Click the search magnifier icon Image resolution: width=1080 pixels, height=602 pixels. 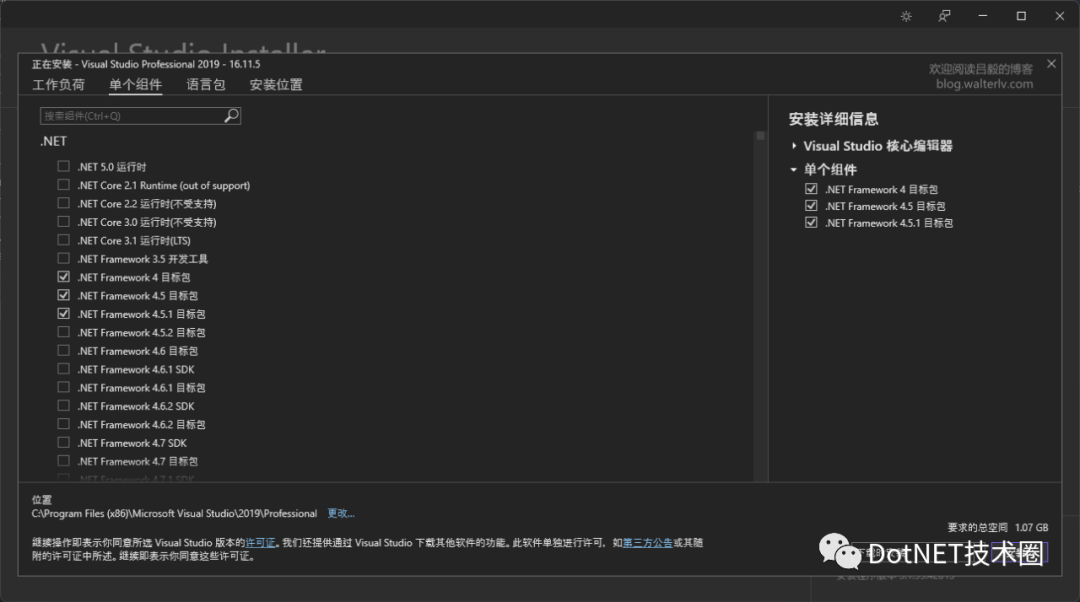click(231, 116)
